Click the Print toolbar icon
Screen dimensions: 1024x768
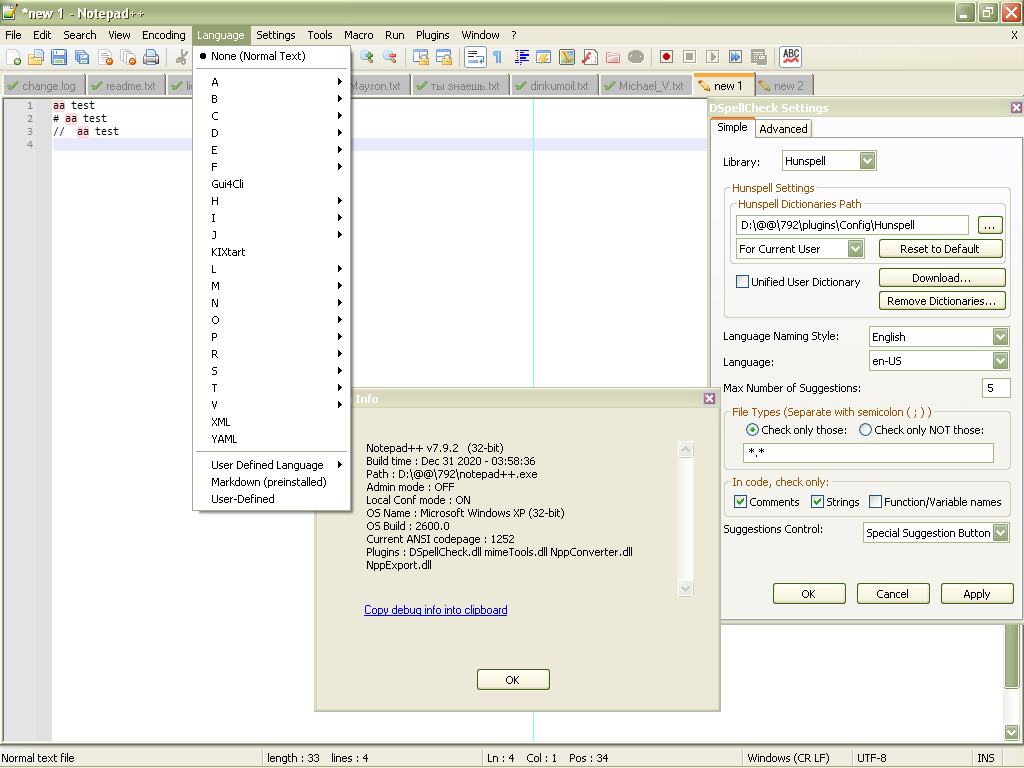click(151, 57)
